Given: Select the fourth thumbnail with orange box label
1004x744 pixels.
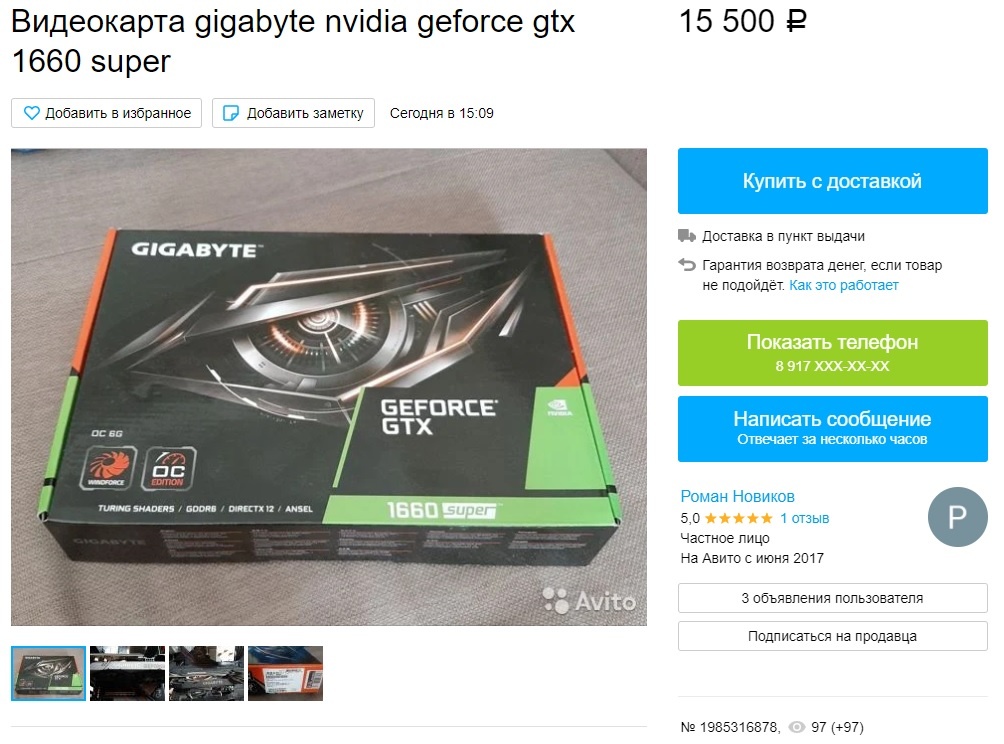Looking at the screenshot, I should 286,673.
